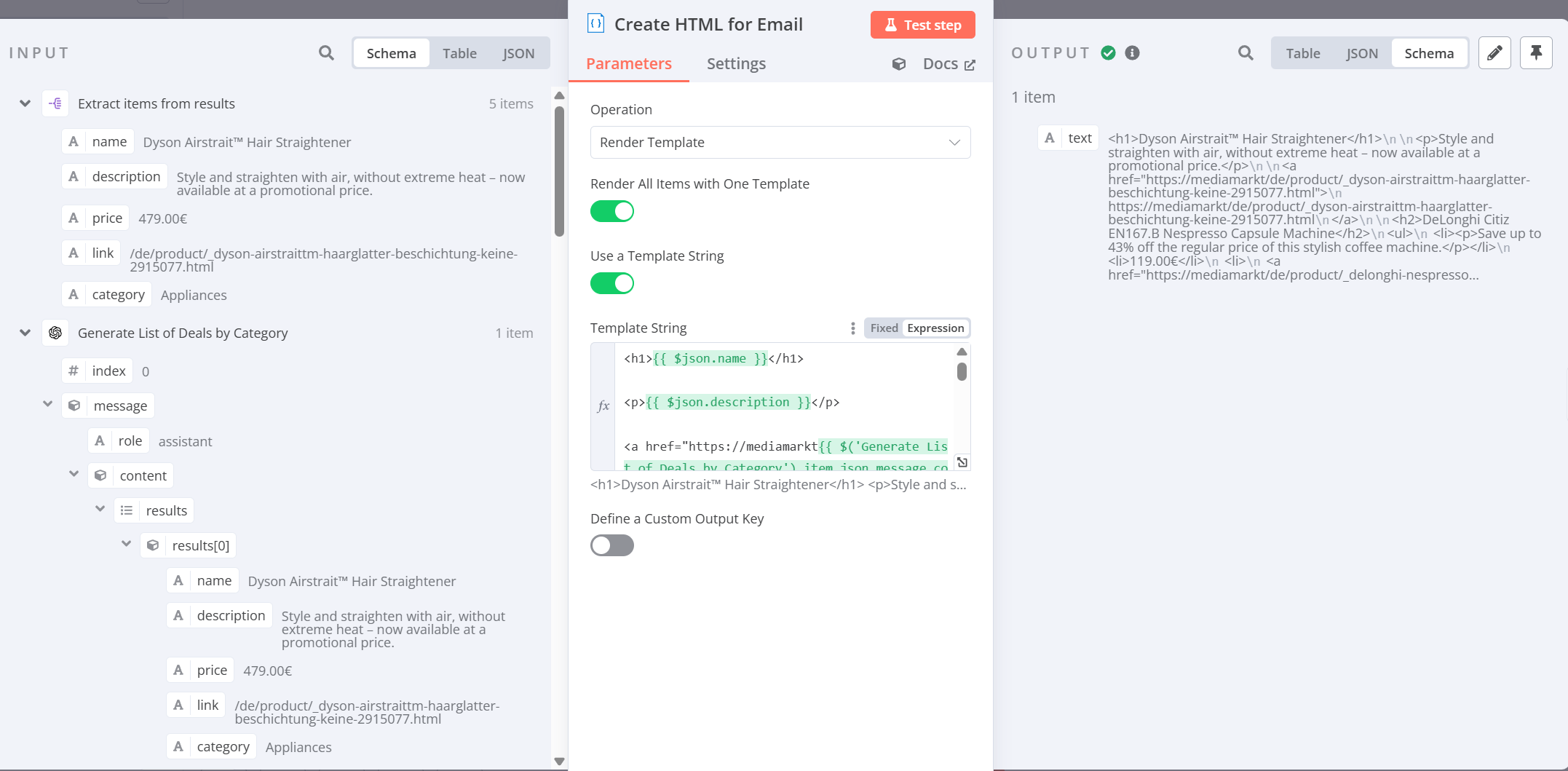Click the OpenAI icon of Generate List node
The height and width of the screenshot is (771, 1568).
pyautogui.click(x=55, y=333)
